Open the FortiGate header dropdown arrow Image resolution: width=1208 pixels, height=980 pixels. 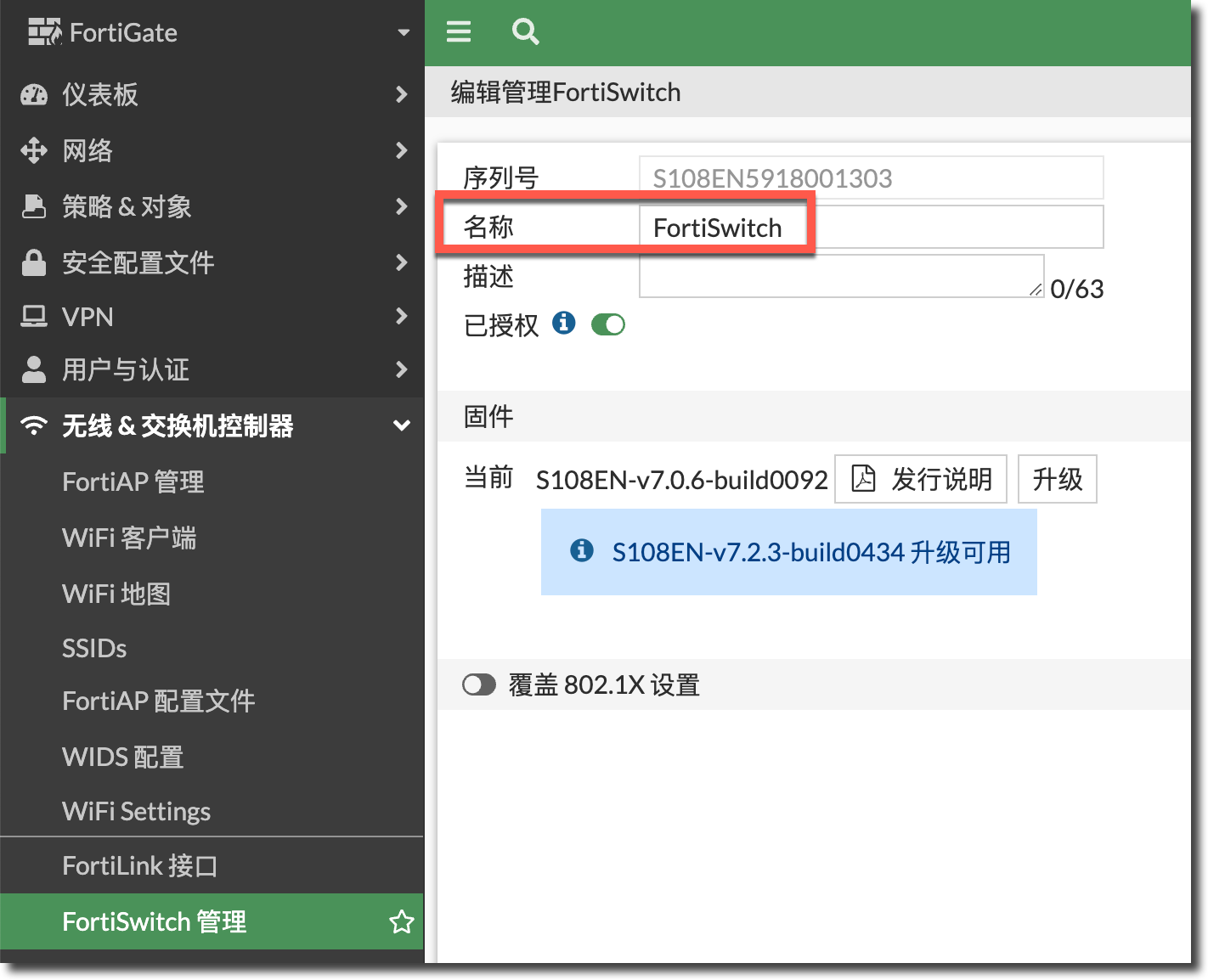(x=404, y=32)
